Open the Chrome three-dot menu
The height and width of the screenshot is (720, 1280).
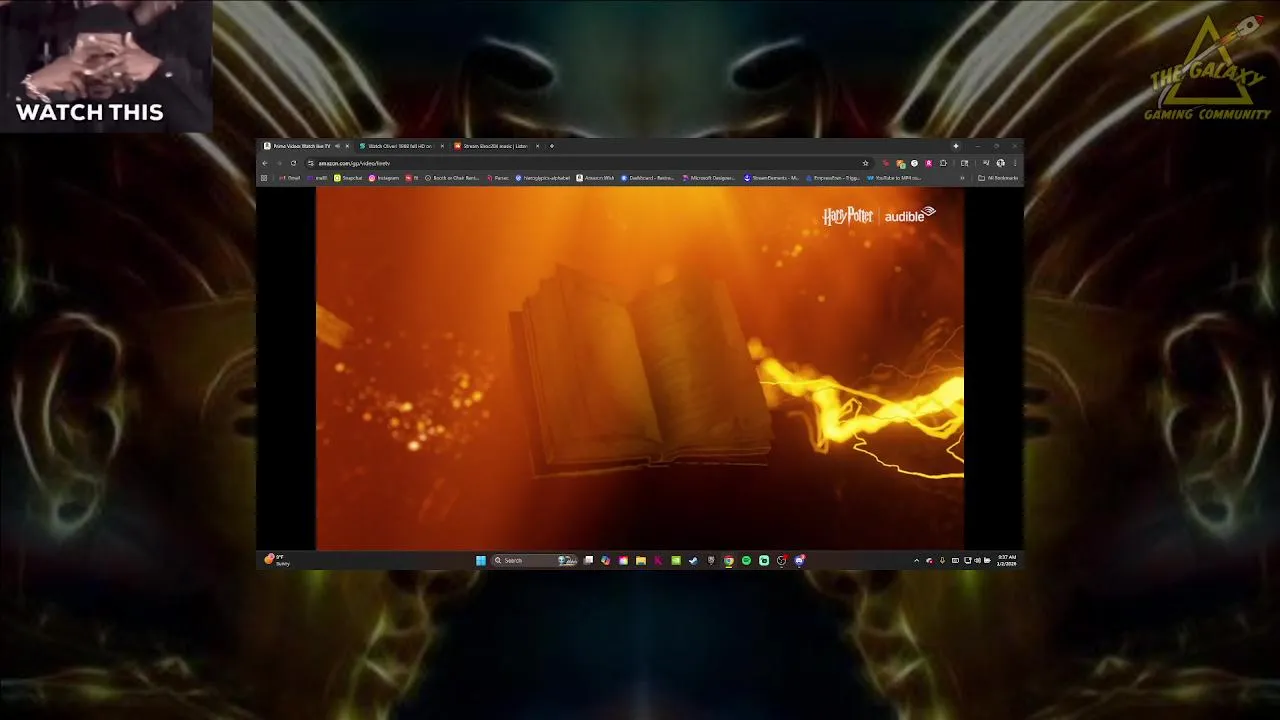pyautogui.click(x=1015, y=163)
